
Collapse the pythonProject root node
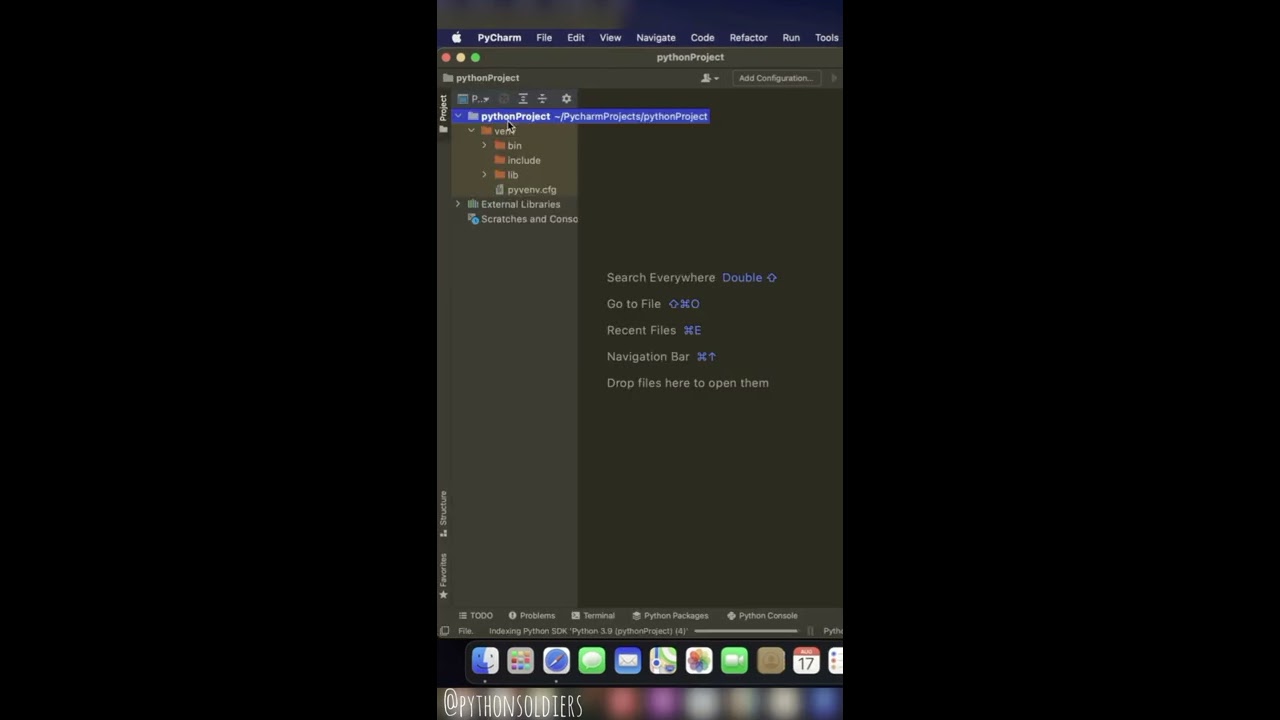[458, 116]
